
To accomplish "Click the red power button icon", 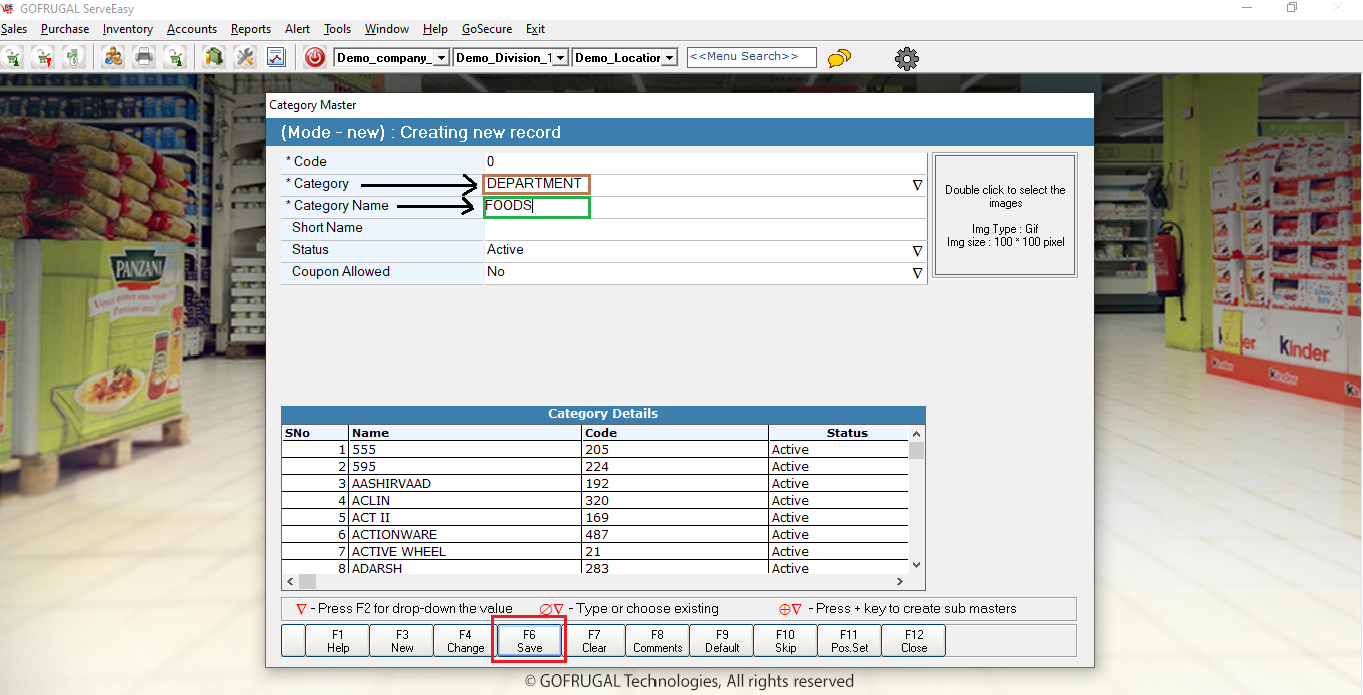I will [x=315, y=57].
